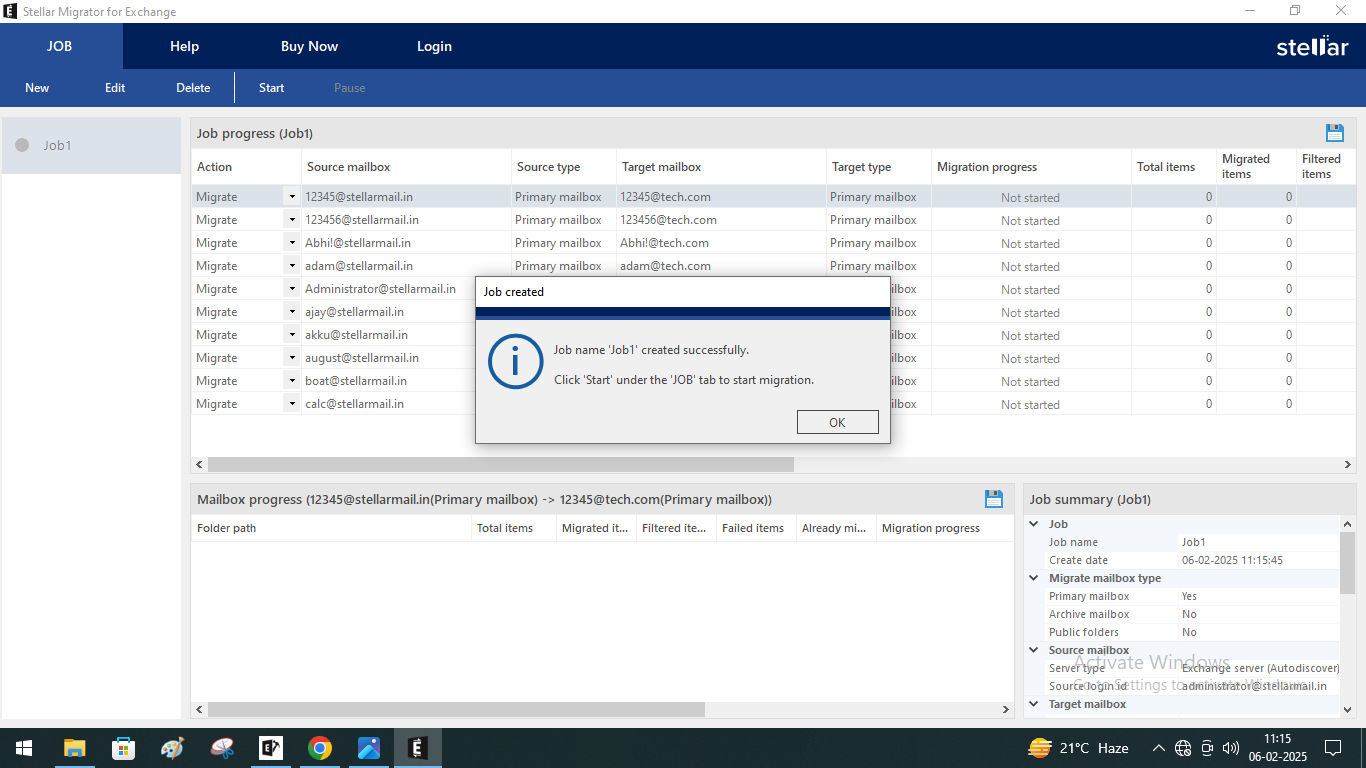Open Microsoft Store taskbar icon

click(123, 748)
